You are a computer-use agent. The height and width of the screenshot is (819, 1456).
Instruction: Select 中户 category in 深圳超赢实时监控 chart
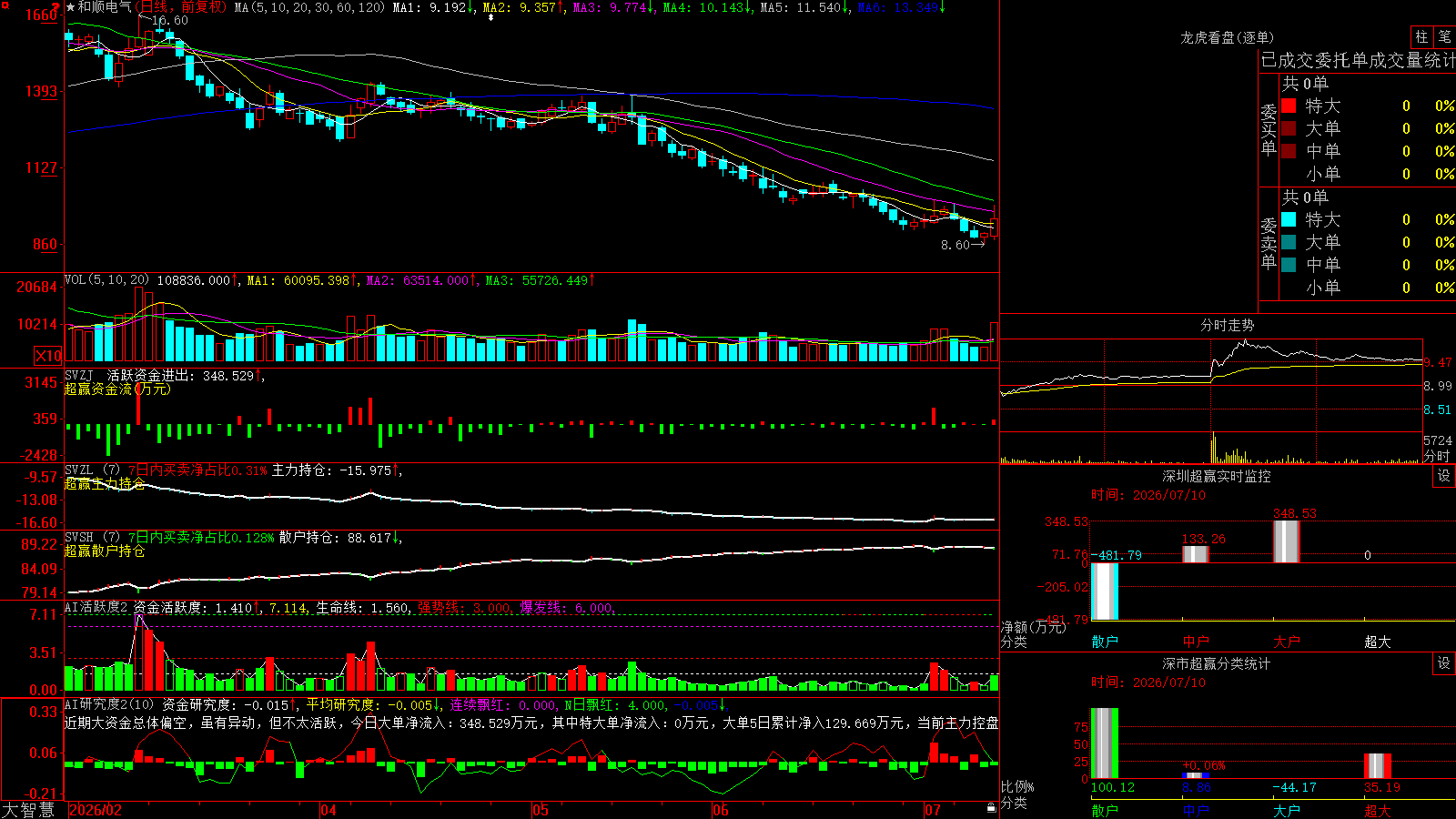pyautogui.click(x=1196, y=642)
